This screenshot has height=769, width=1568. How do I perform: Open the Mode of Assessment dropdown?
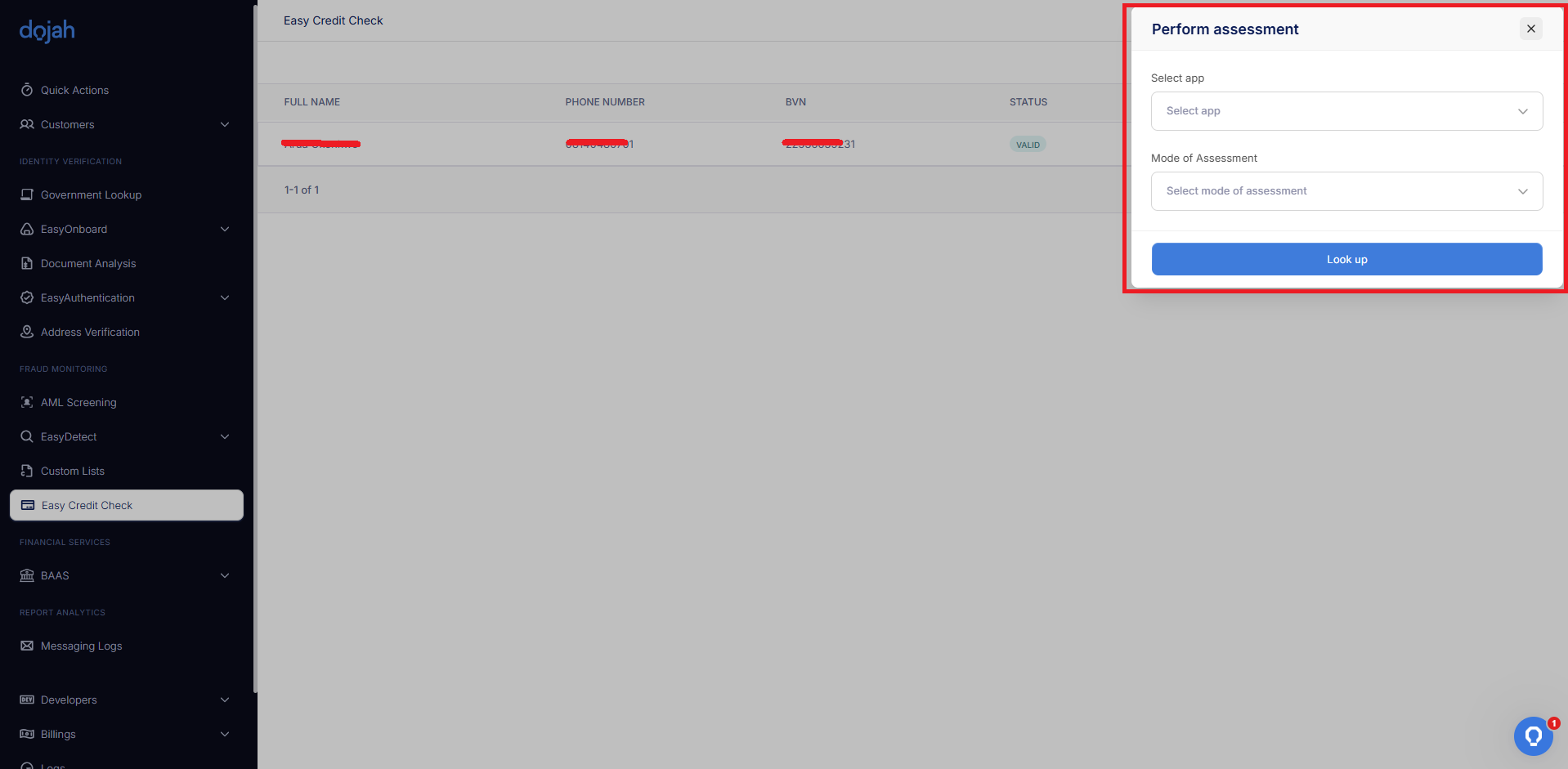click(x=1346, y=191)
